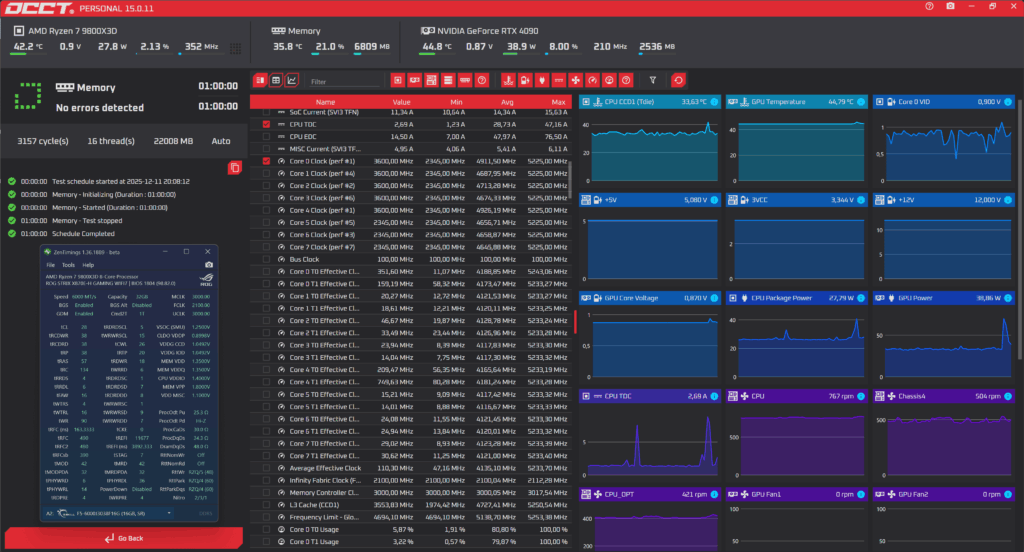Click the GPU Fan1 graph header
This screenshot has height=552, width=1024.
797,494
